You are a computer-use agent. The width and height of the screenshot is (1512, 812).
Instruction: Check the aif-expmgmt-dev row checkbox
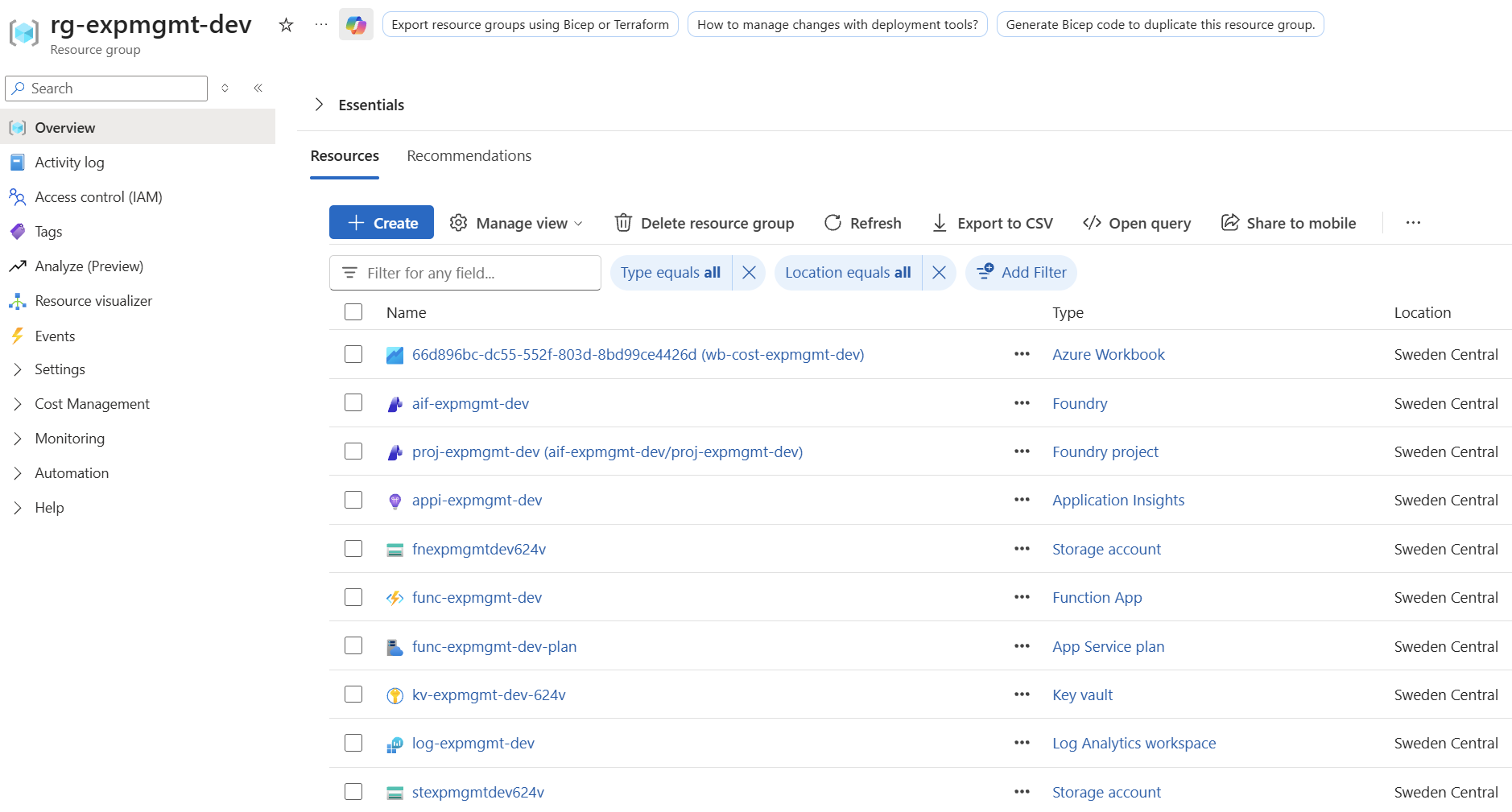point(353,403)
